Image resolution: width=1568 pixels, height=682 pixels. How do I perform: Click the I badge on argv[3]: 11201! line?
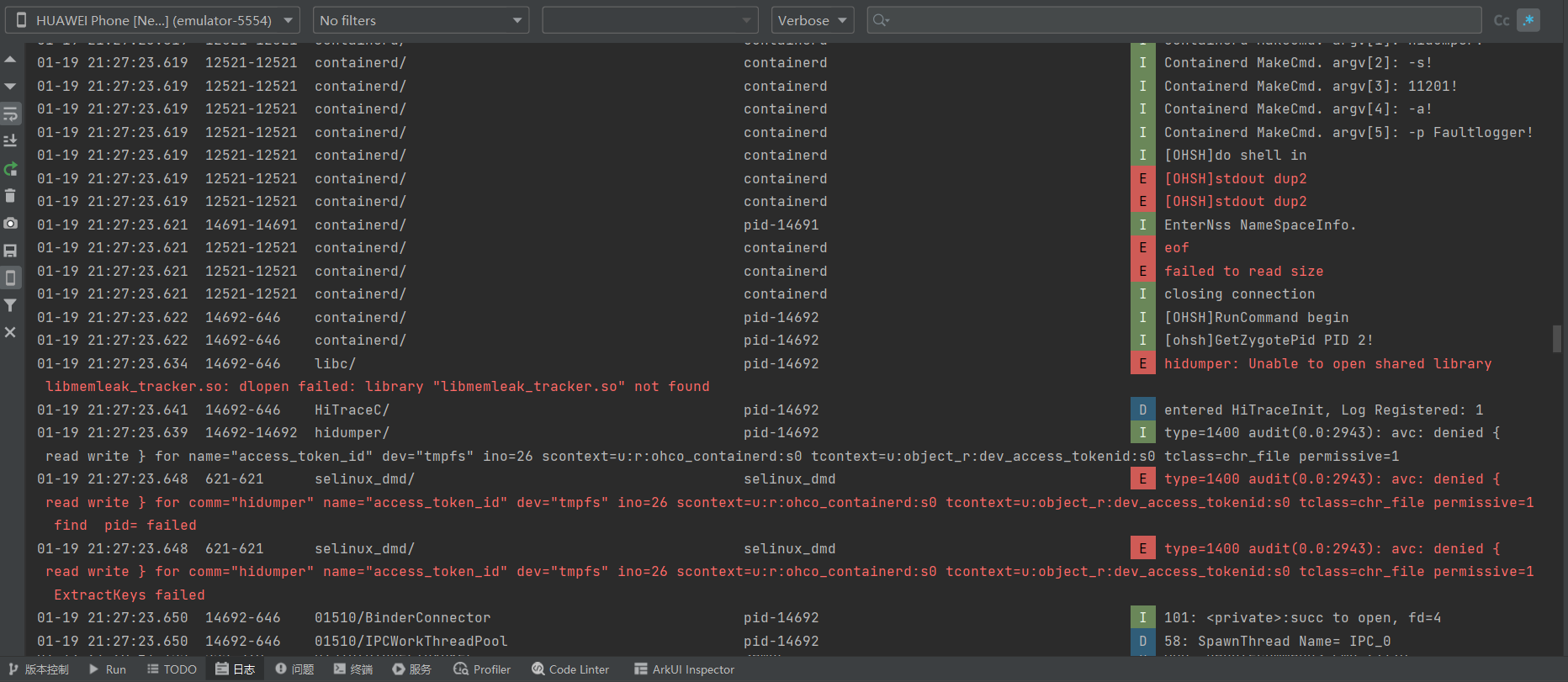click(x=1142, y=86)
